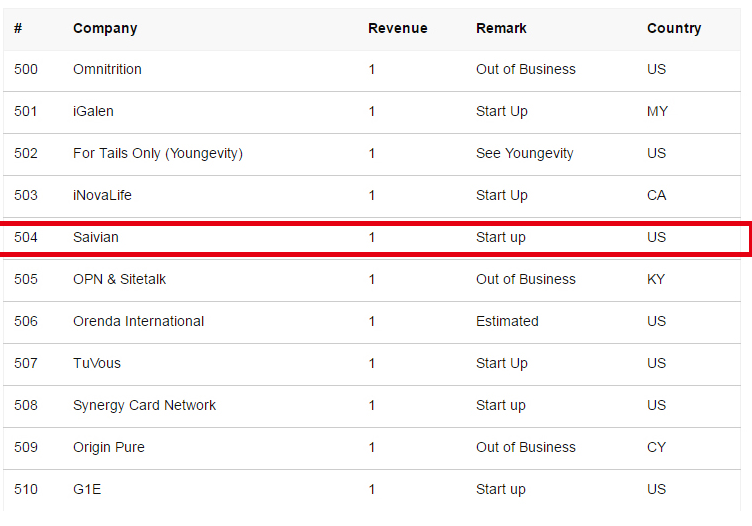Open the iNovaLife company link
The width and height of the screenshot is (752, 526).
tap(102, 195)
